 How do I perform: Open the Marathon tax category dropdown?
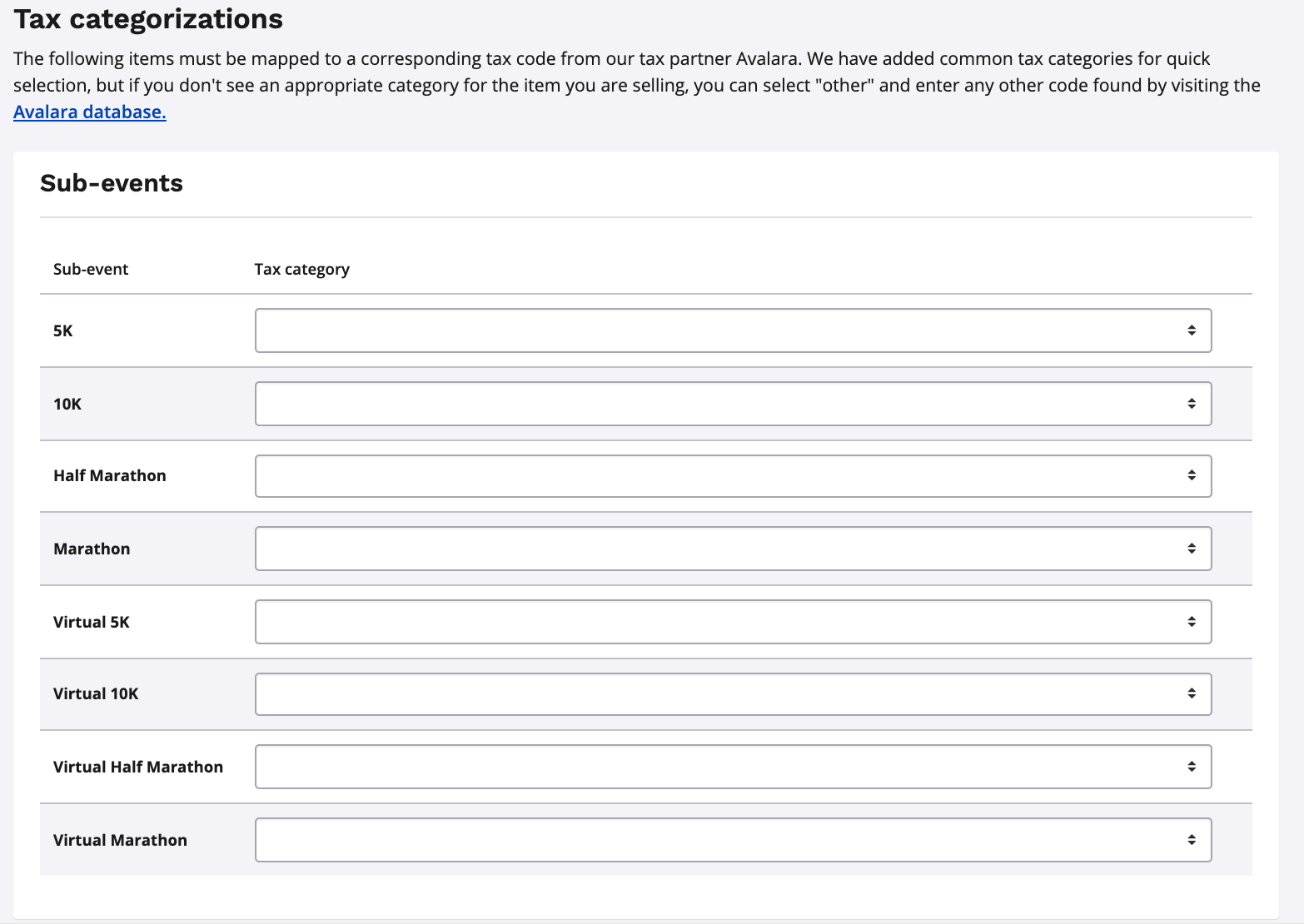pos(733,549)
